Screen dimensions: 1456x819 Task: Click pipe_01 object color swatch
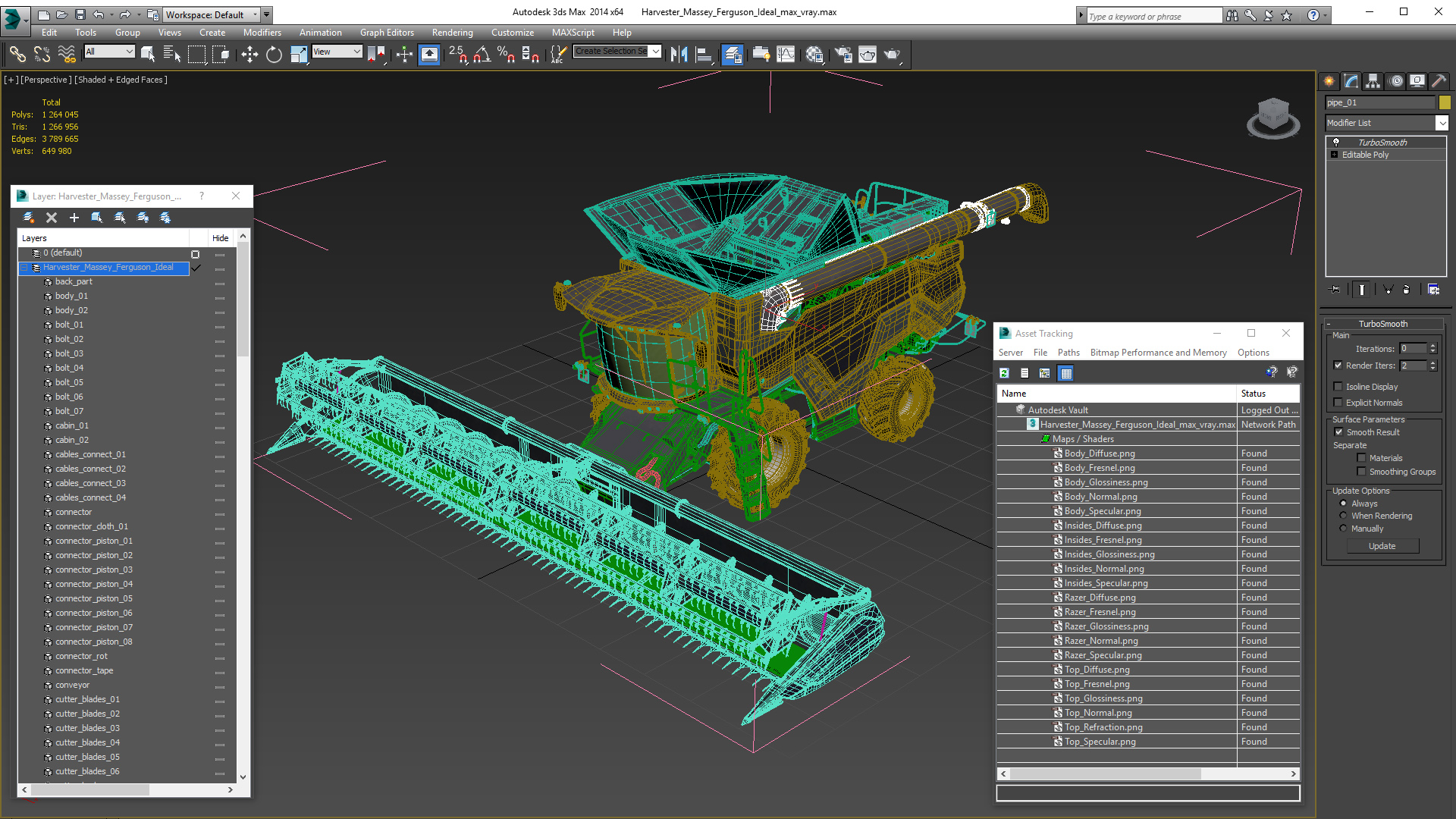pyautogui.click(x=1445, y=102)
